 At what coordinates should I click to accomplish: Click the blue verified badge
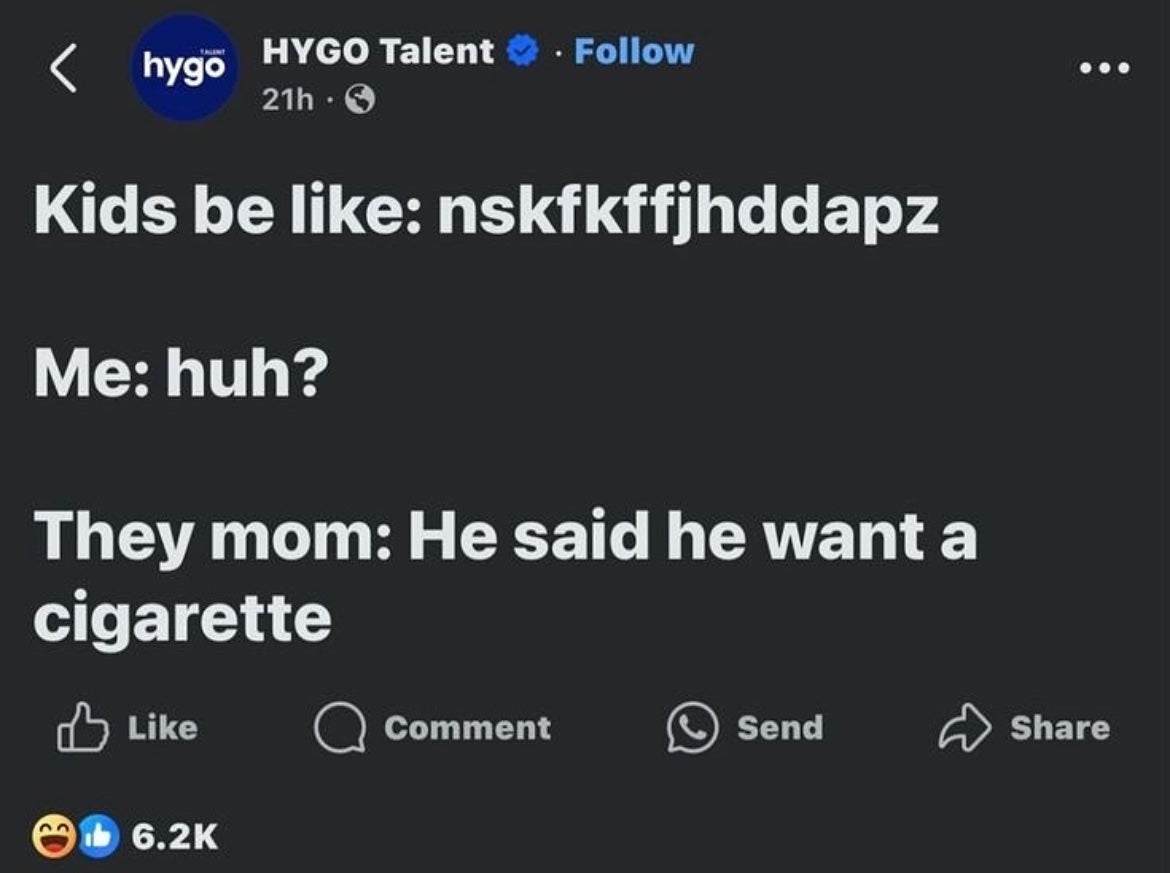tap(523, 51)
